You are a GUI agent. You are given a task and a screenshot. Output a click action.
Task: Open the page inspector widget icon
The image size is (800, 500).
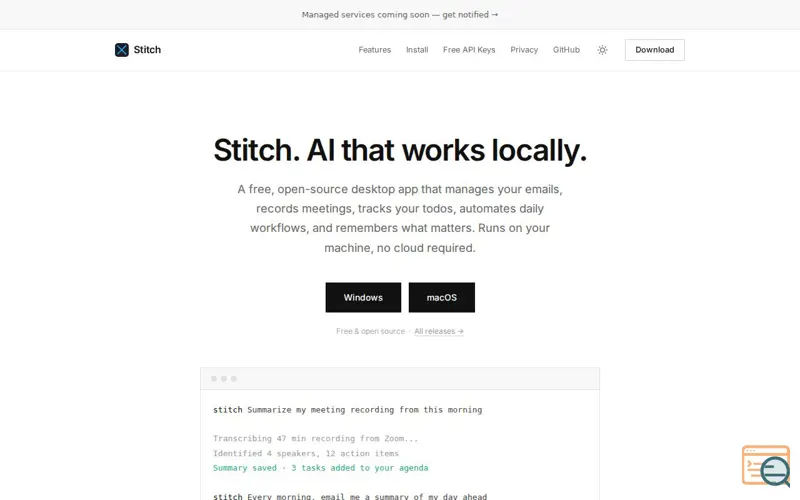(x=766, y=466)
